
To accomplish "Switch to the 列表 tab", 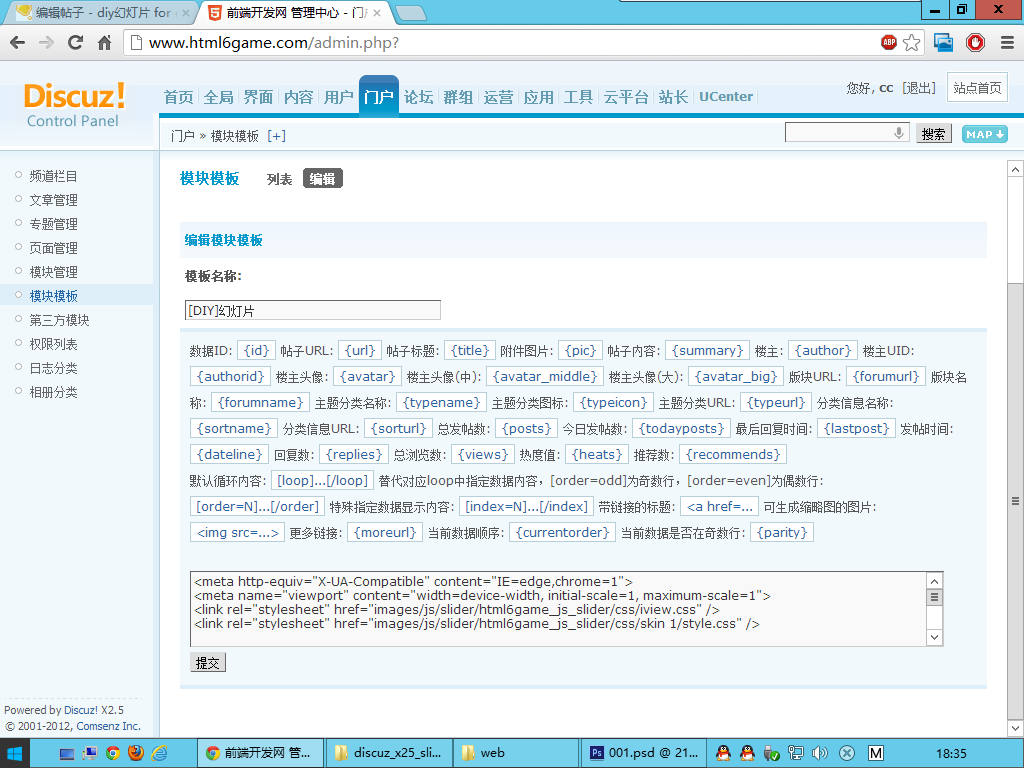I will [x=280, y=179].
